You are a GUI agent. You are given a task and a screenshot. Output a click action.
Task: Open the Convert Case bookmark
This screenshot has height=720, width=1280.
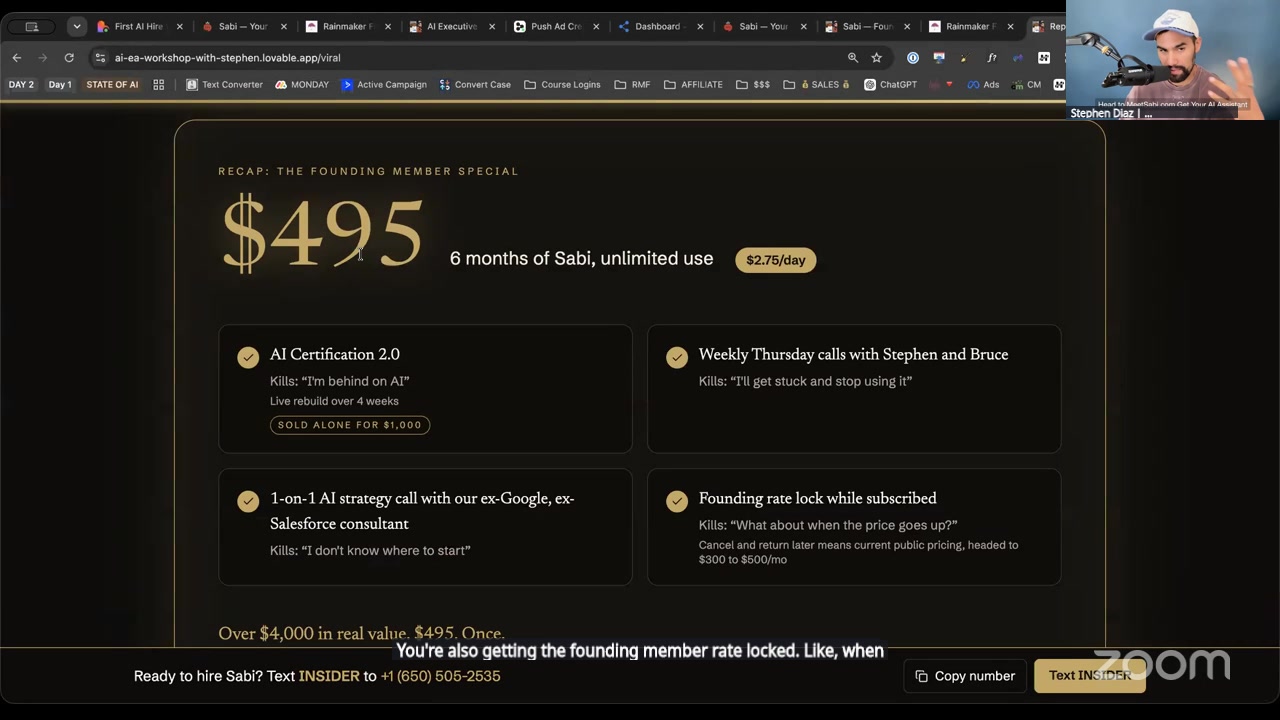point(475,85)
